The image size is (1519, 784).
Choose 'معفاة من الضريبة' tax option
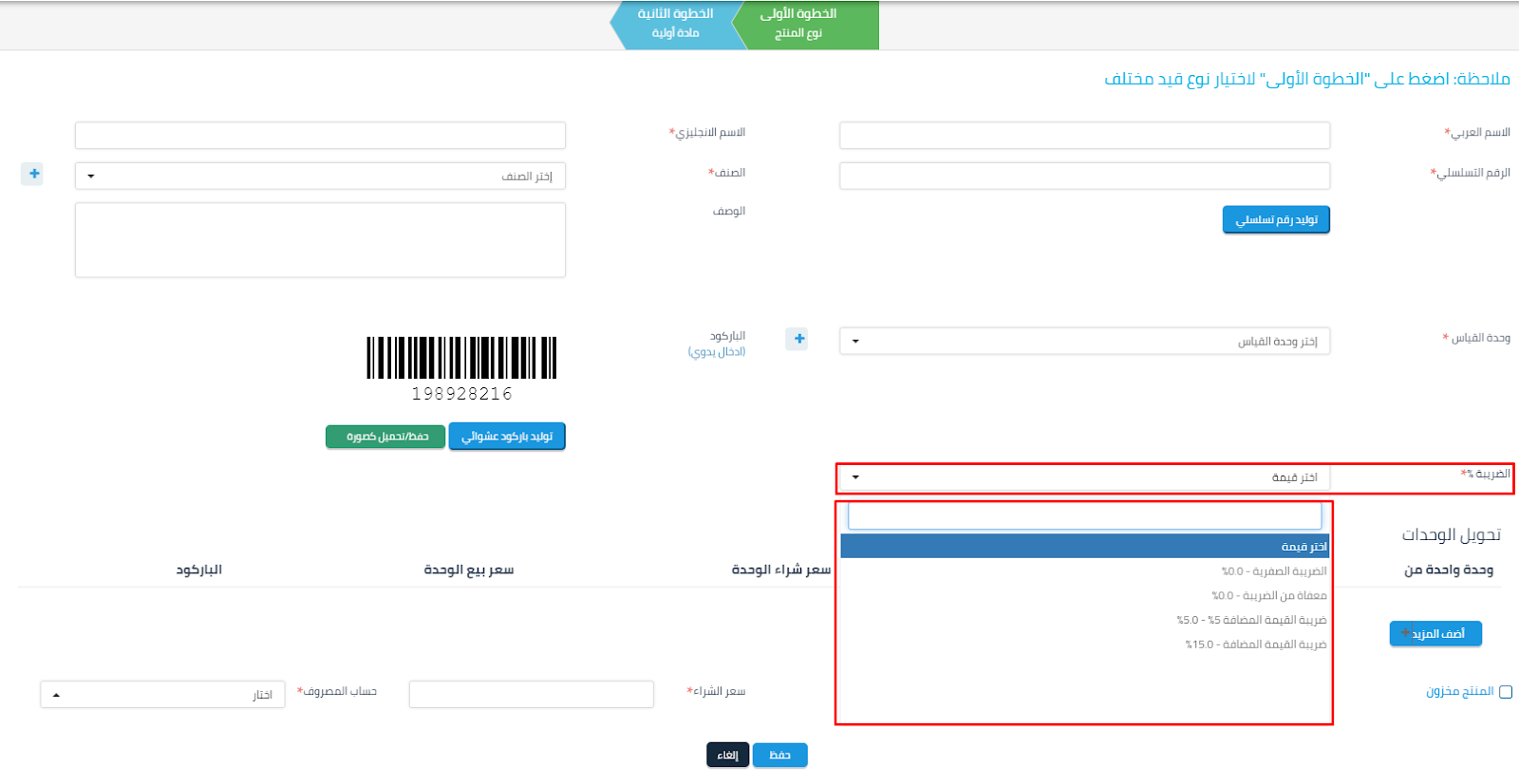(x=1268, y=596)
